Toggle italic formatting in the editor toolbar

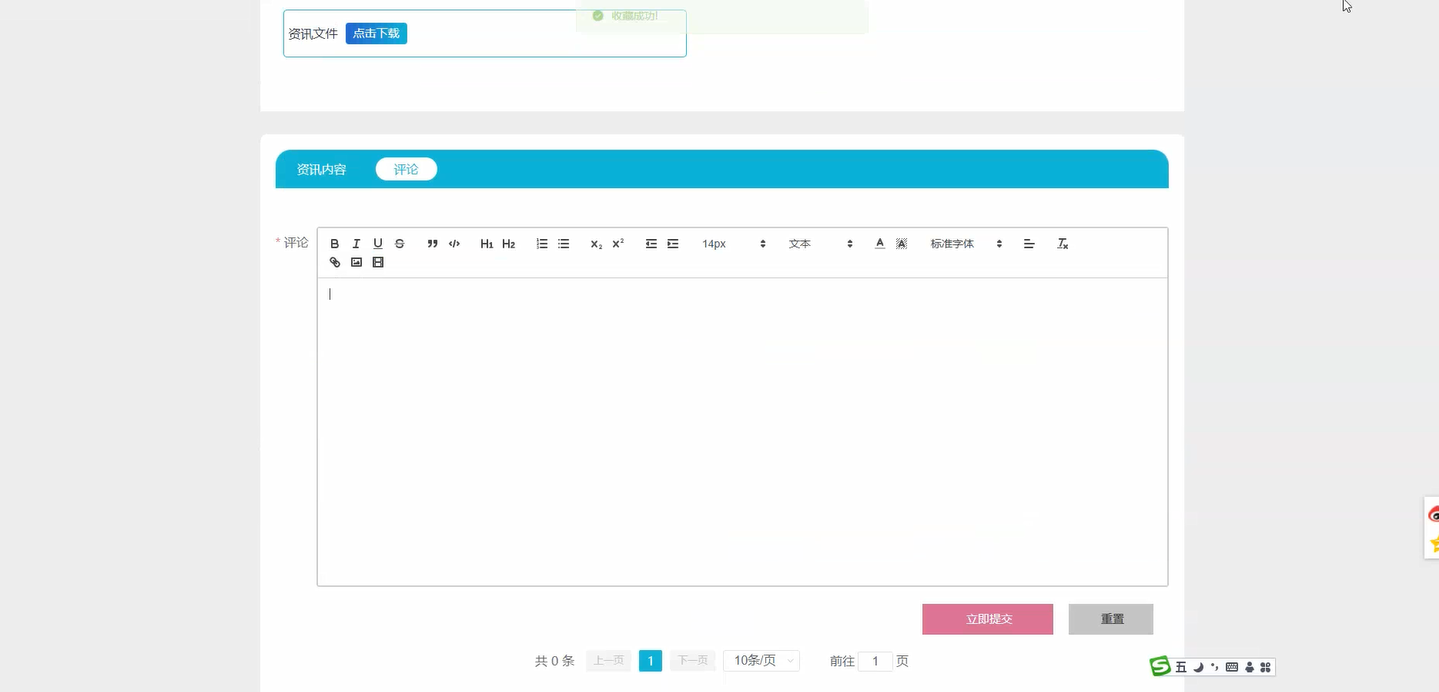coord(356,244)
